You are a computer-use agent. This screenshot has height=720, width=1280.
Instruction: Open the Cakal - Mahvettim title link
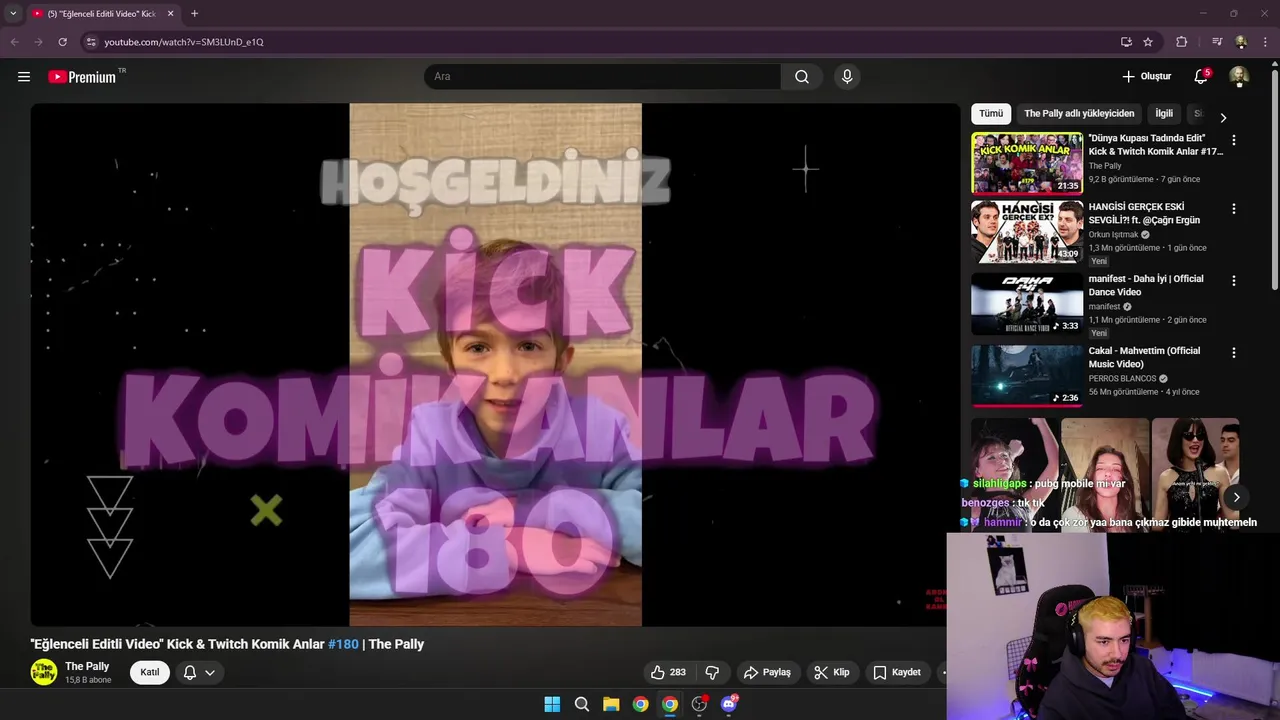click(1145, 357)
